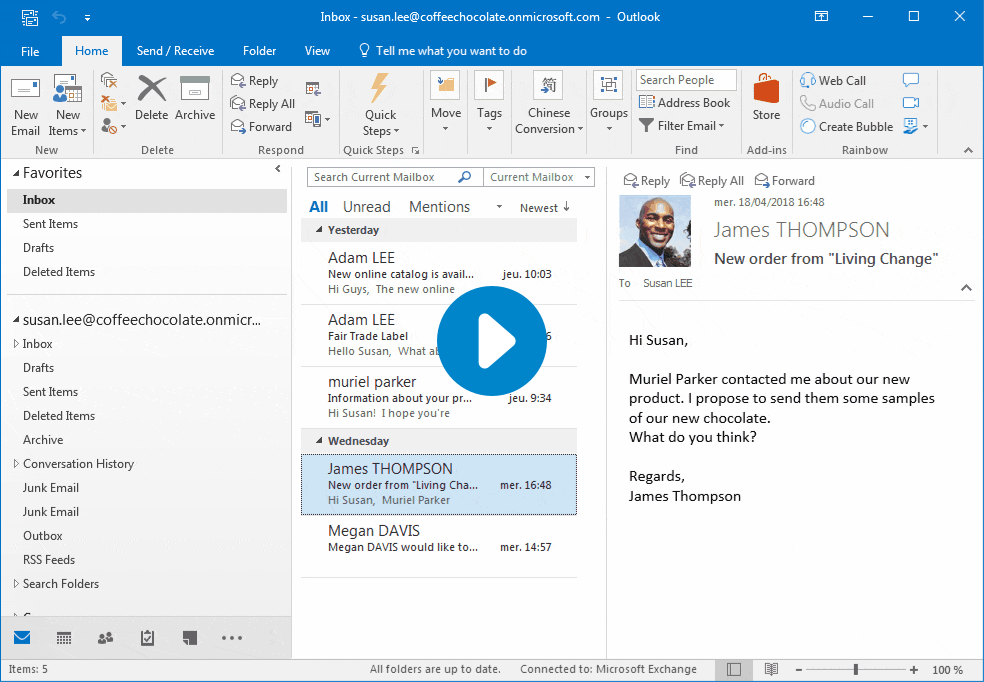Open Notes from the navigation bar

190,638
